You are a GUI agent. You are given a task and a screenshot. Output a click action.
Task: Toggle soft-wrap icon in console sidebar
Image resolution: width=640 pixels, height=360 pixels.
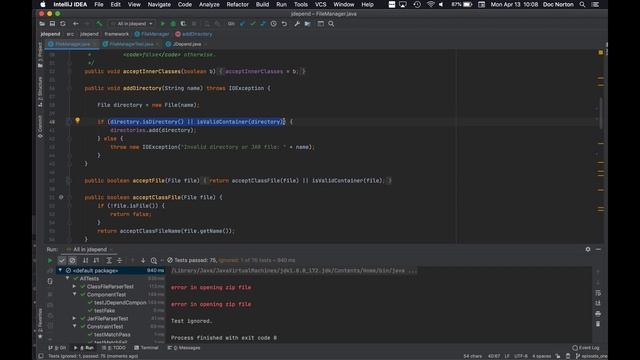click(x=598, y=293)
